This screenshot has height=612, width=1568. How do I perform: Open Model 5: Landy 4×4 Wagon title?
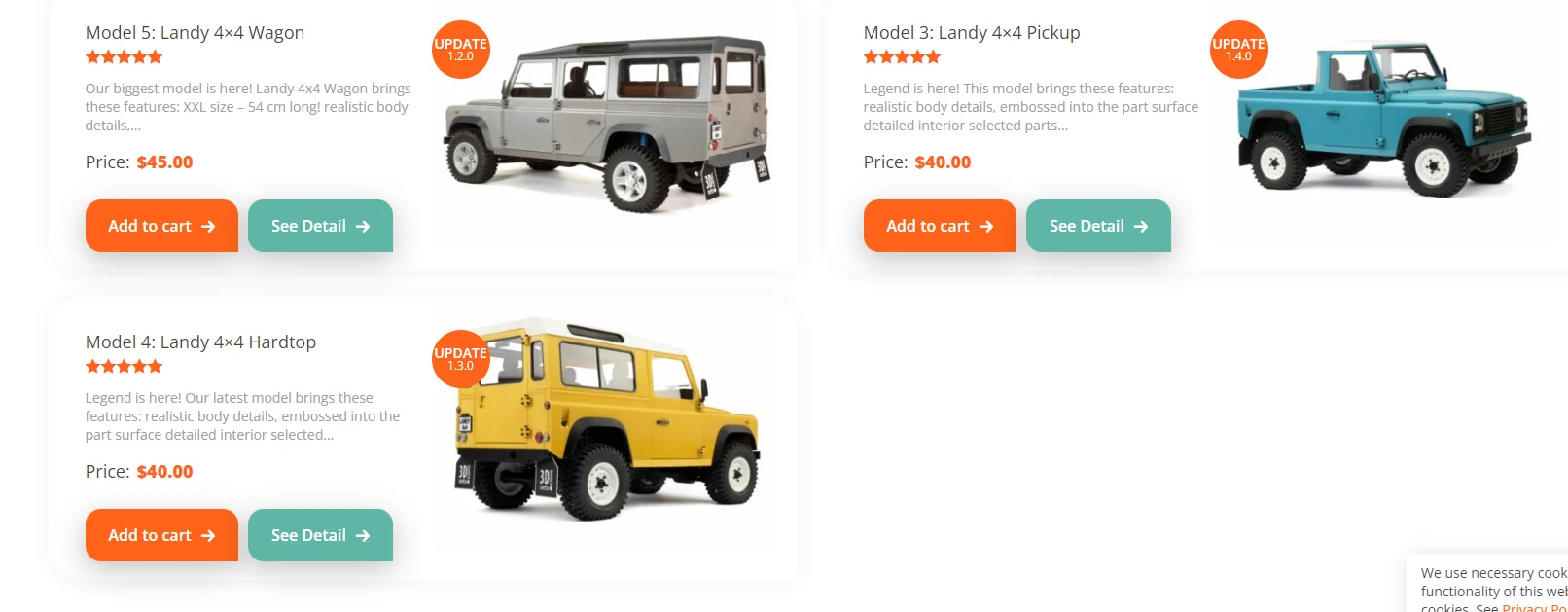[x=195, y=33]
